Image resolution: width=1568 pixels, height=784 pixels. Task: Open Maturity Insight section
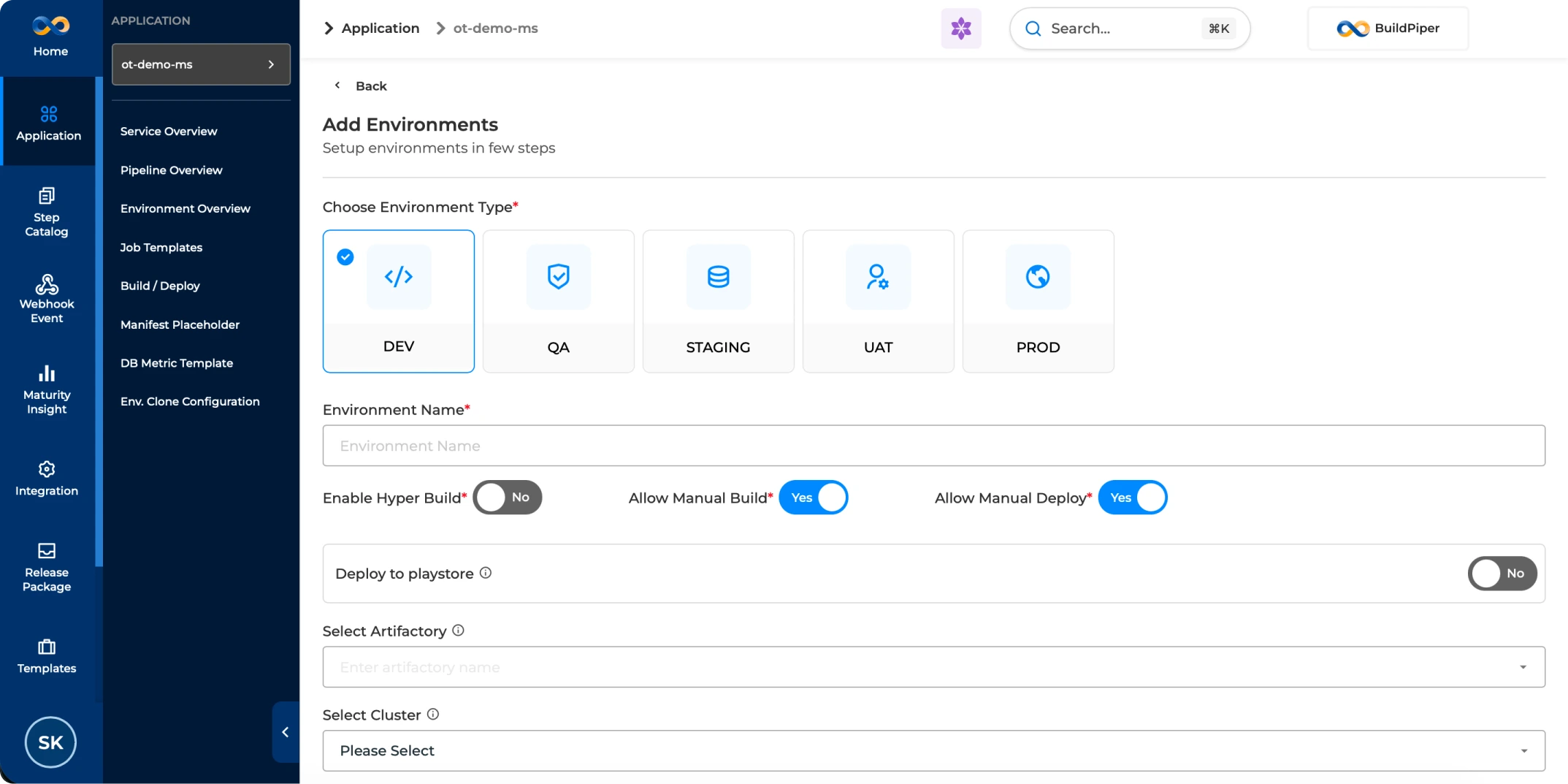(47, 390)
